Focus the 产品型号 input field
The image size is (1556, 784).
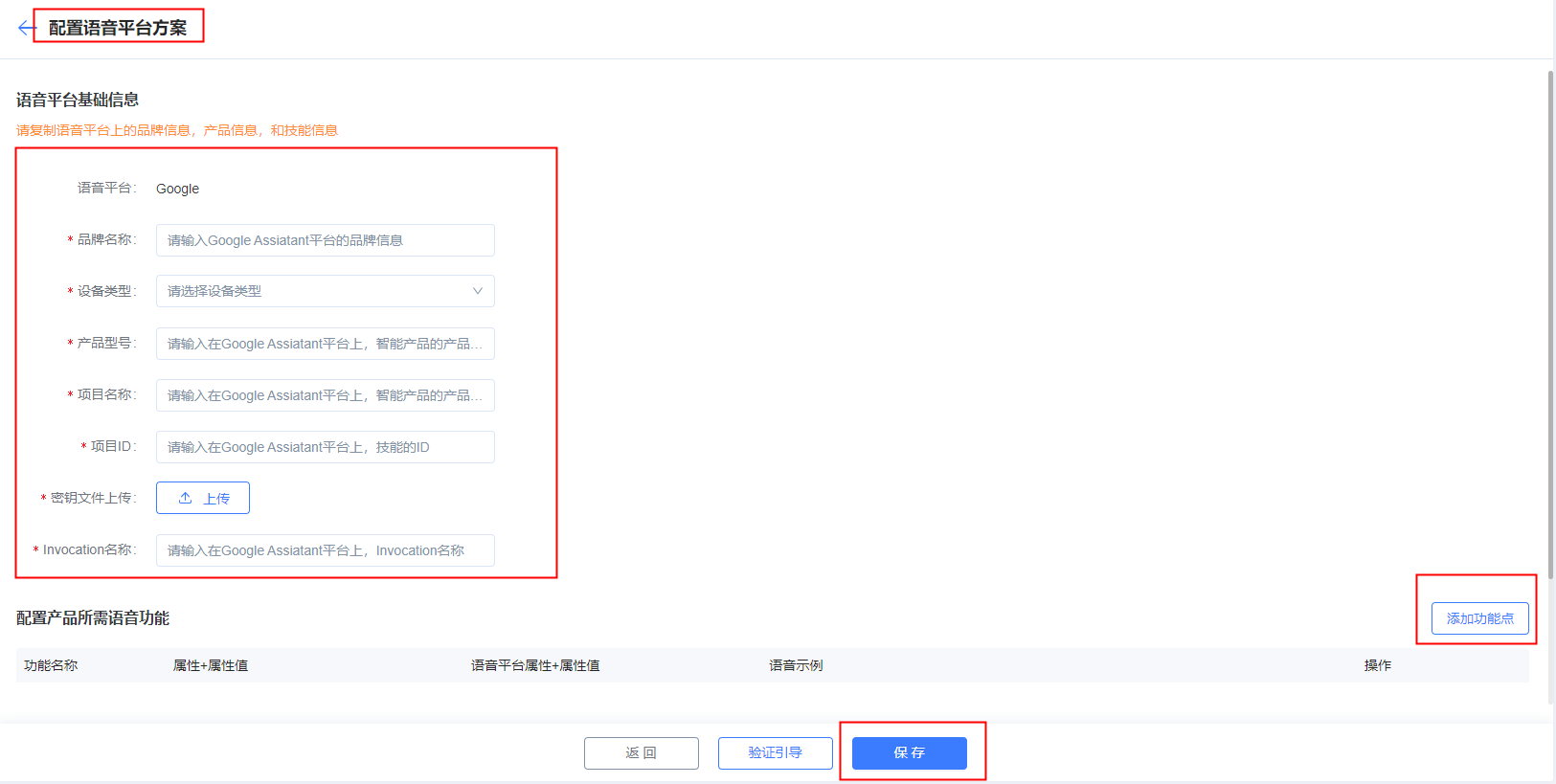tap(326, 344)
